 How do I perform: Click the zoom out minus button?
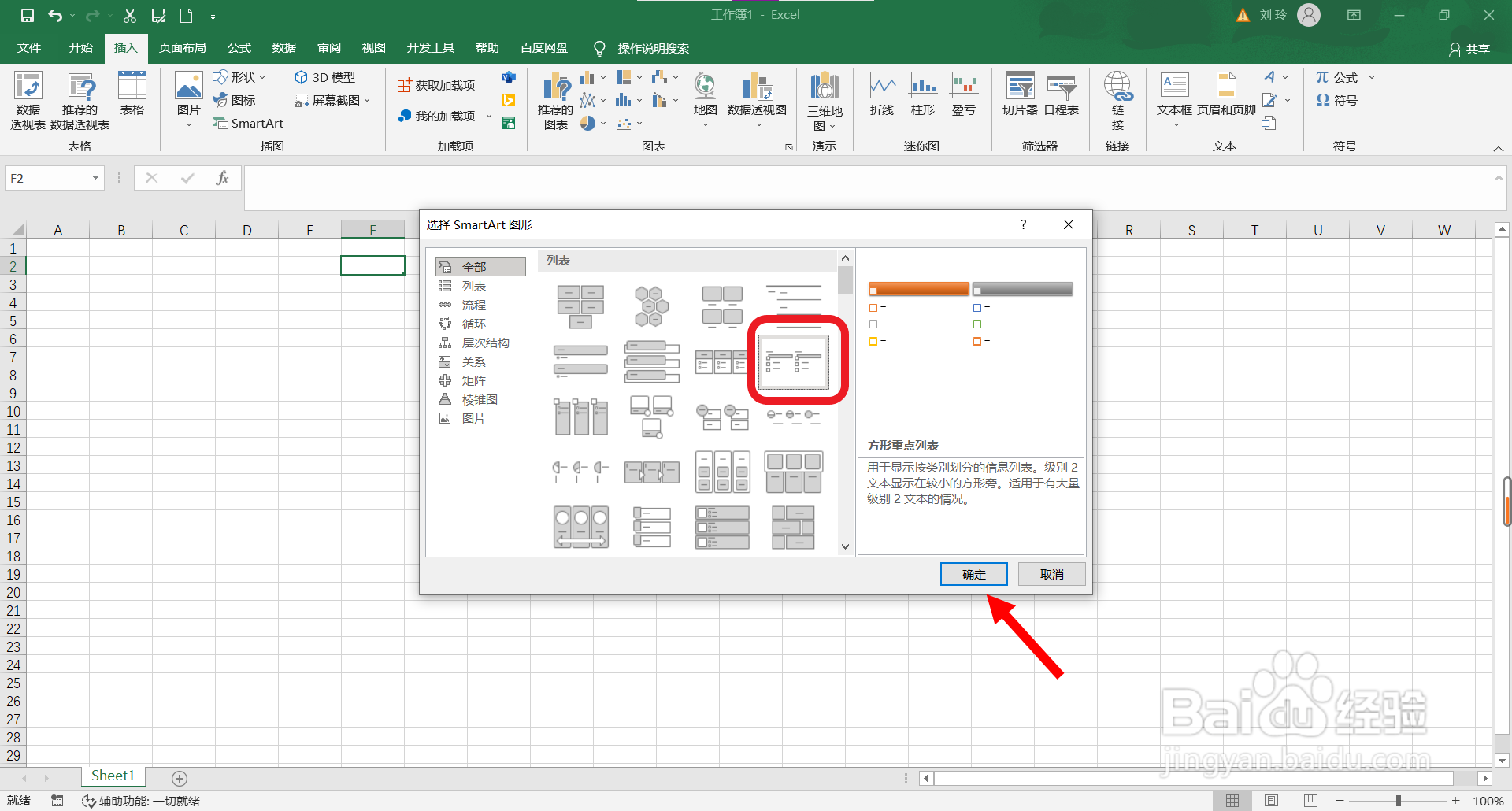[x=1340, y=801]
